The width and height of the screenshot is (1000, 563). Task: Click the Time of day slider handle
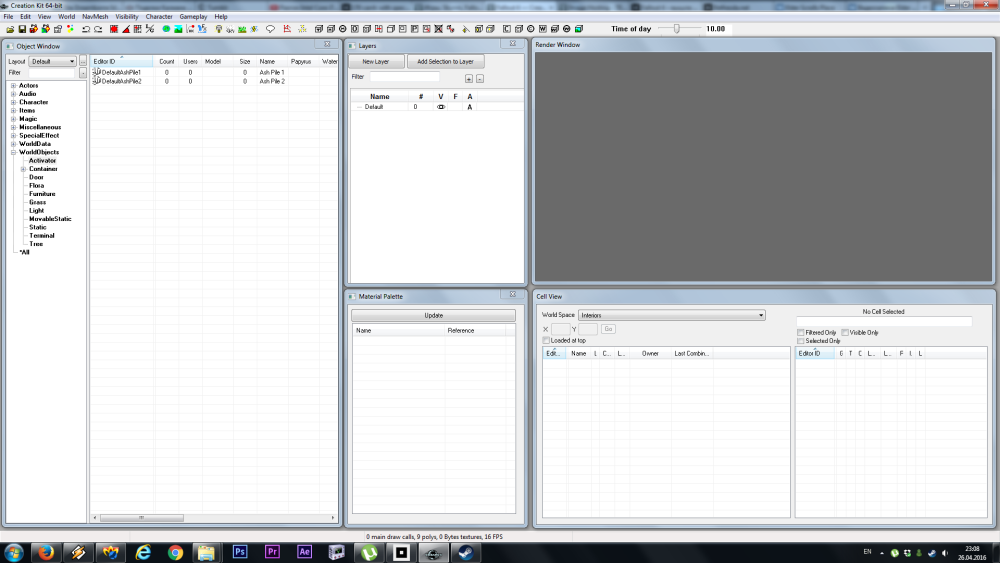click(677, 29)
